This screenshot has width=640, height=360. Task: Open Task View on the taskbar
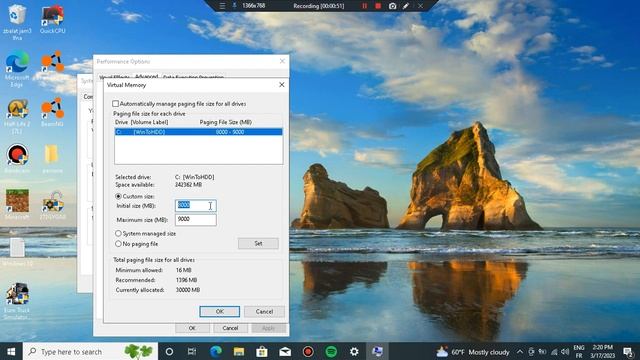[x=192, y=351]
